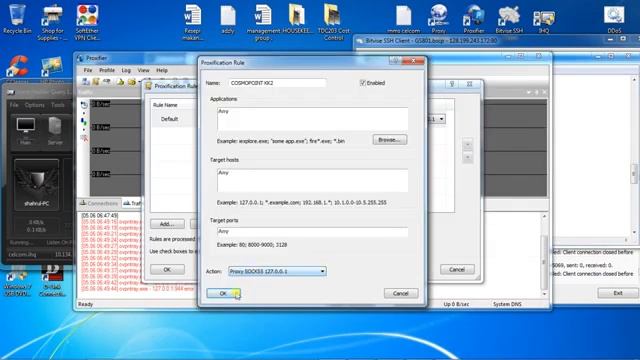The height and width of the screenshot is (360, 640).
Task: Open the Bitvise SSH desktop shortcut
Action: (509, 19)
